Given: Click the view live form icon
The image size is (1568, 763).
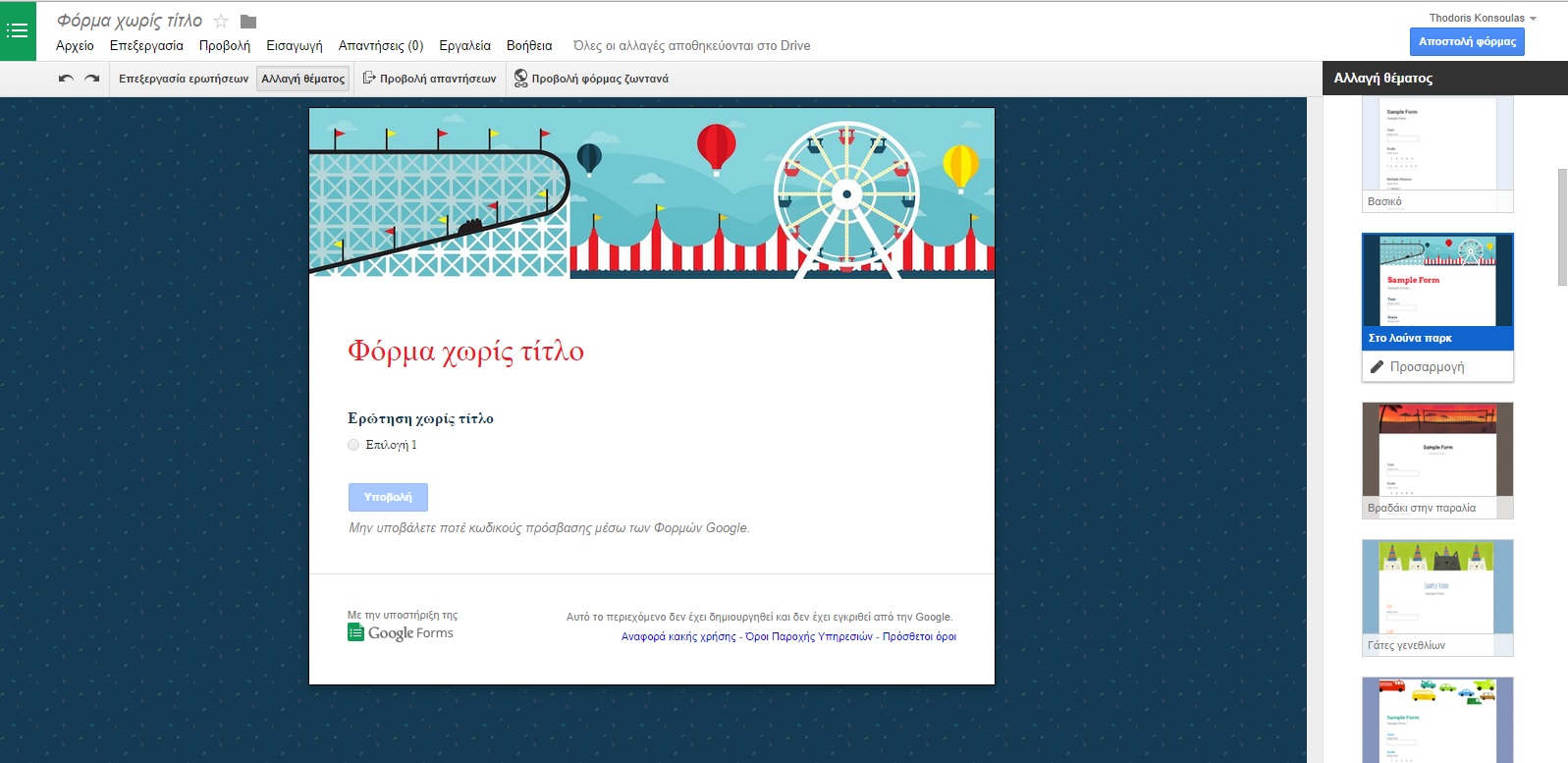Looking at the screenshot, I should pos(520,79).
